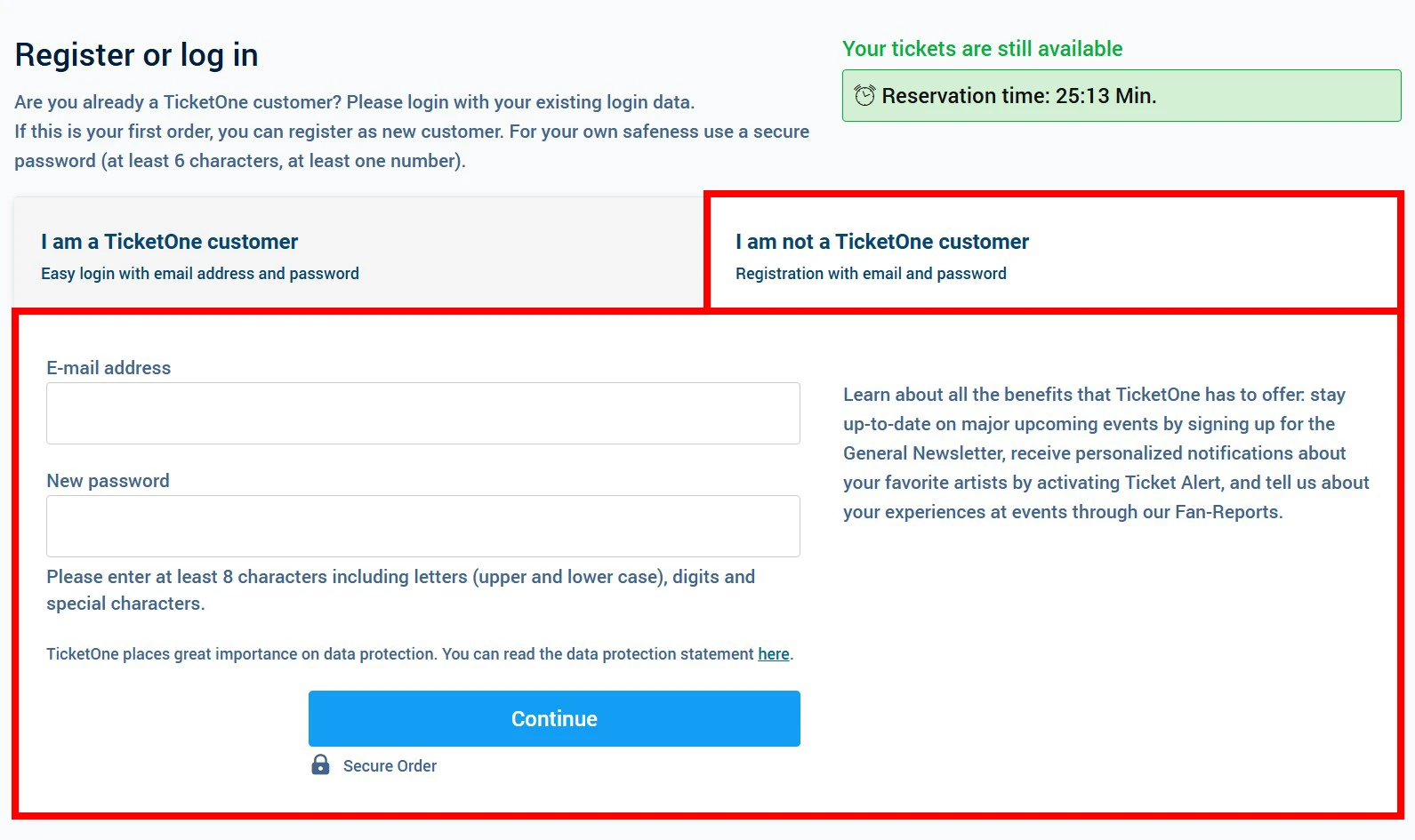Click the padlock Secure Order icon

point(320,764)
